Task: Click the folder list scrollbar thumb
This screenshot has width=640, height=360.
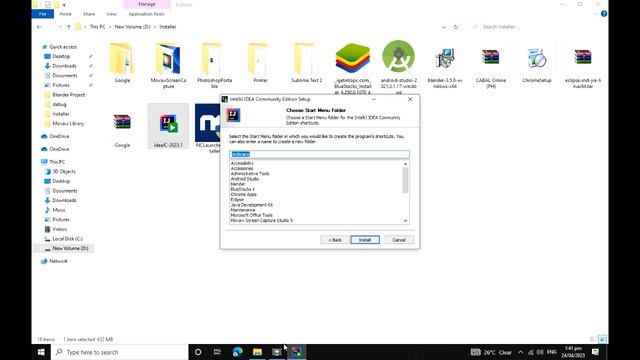Action: pos(405,180)
